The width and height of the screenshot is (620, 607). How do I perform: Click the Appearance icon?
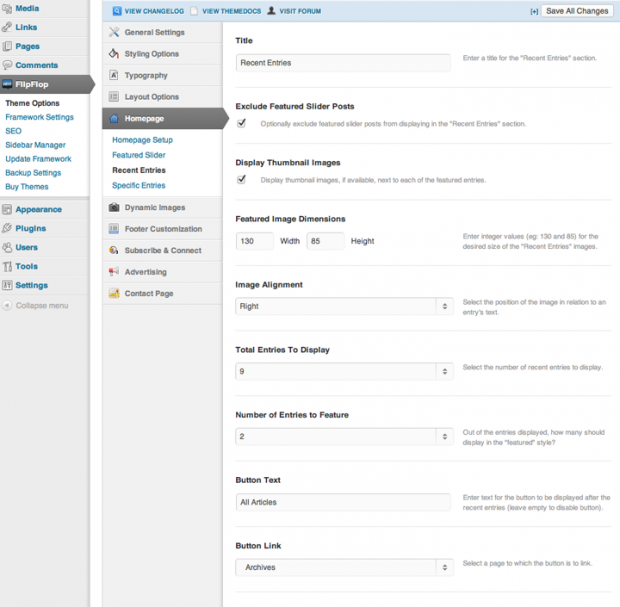coord(7,209)
